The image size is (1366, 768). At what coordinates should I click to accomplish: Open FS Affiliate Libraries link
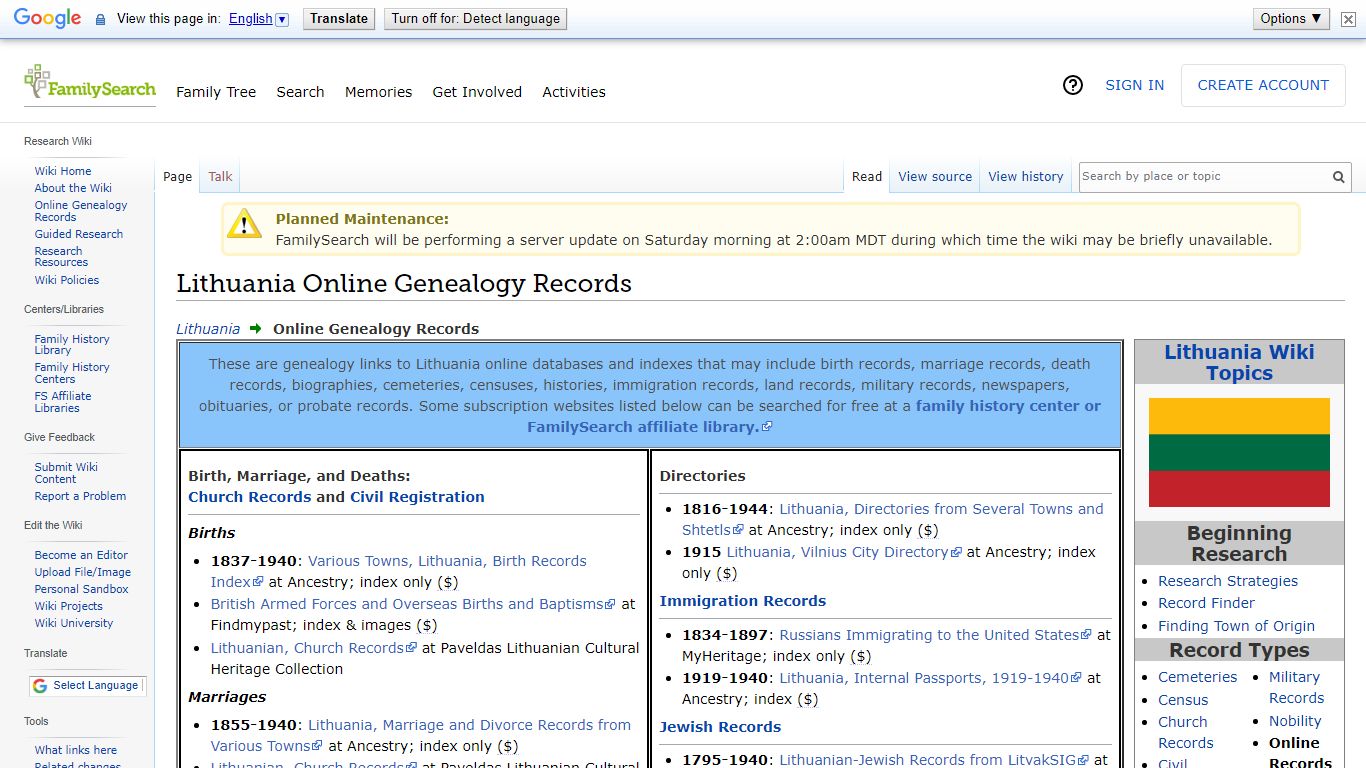(x=63, y=402)
